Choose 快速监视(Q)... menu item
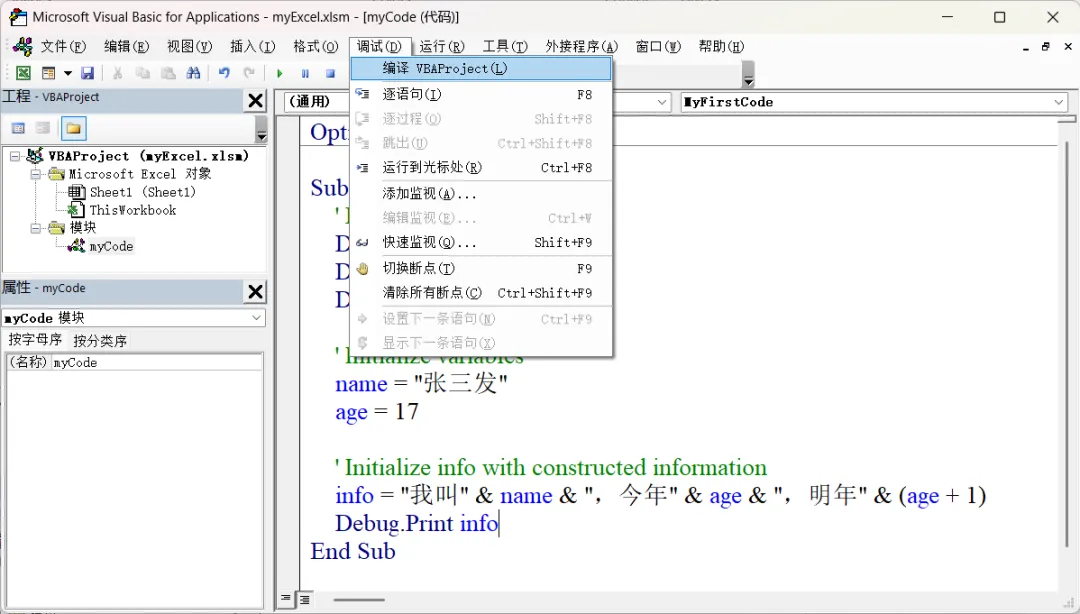The image size is (1080, 614). pos(481,243)
